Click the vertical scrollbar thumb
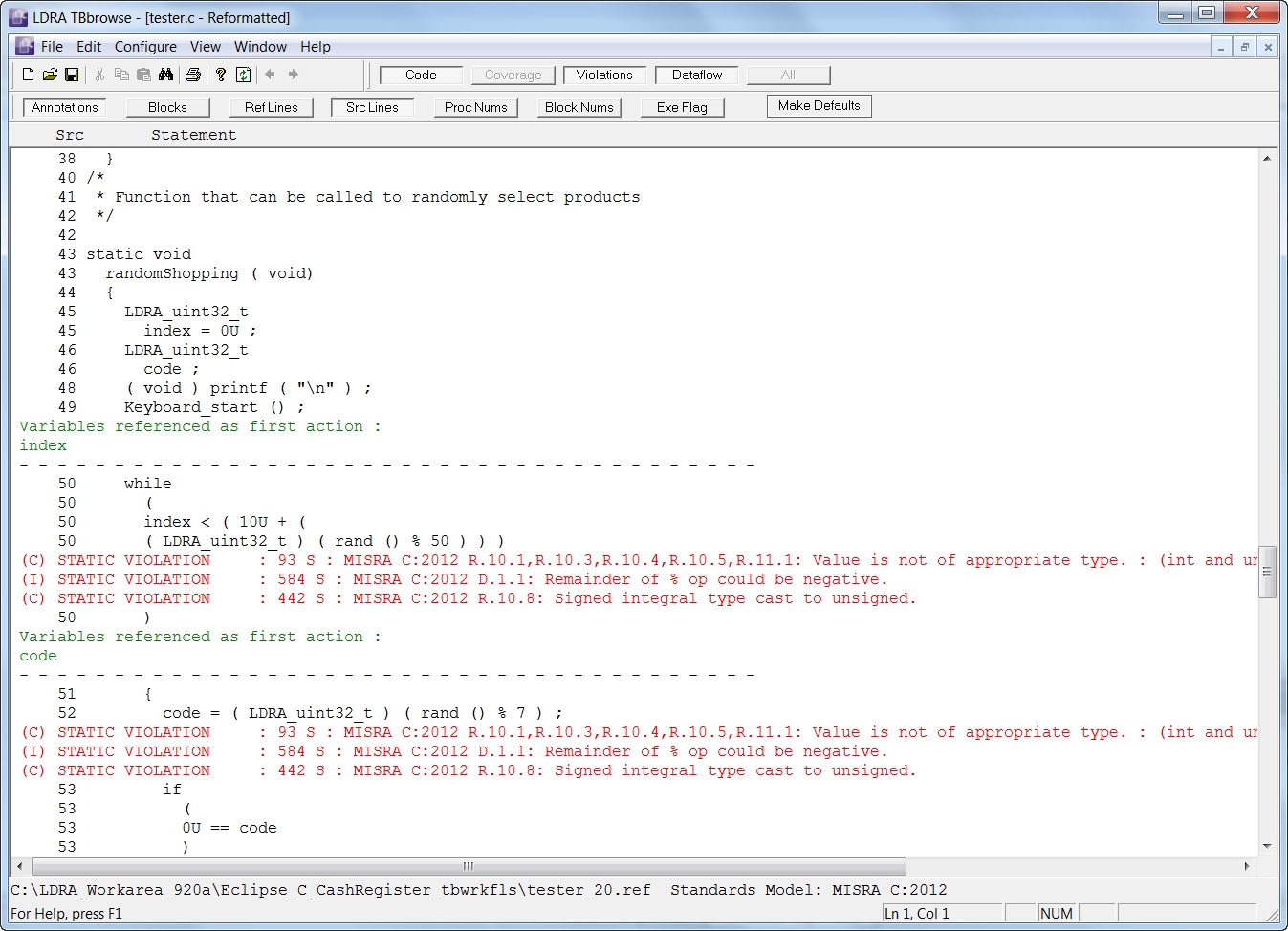 (1267, 572)
